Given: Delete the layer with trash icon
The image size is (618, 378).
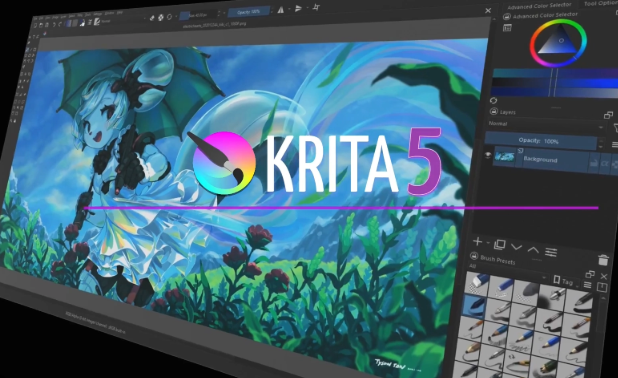Looking at the screenshot, I should [603, 260].
